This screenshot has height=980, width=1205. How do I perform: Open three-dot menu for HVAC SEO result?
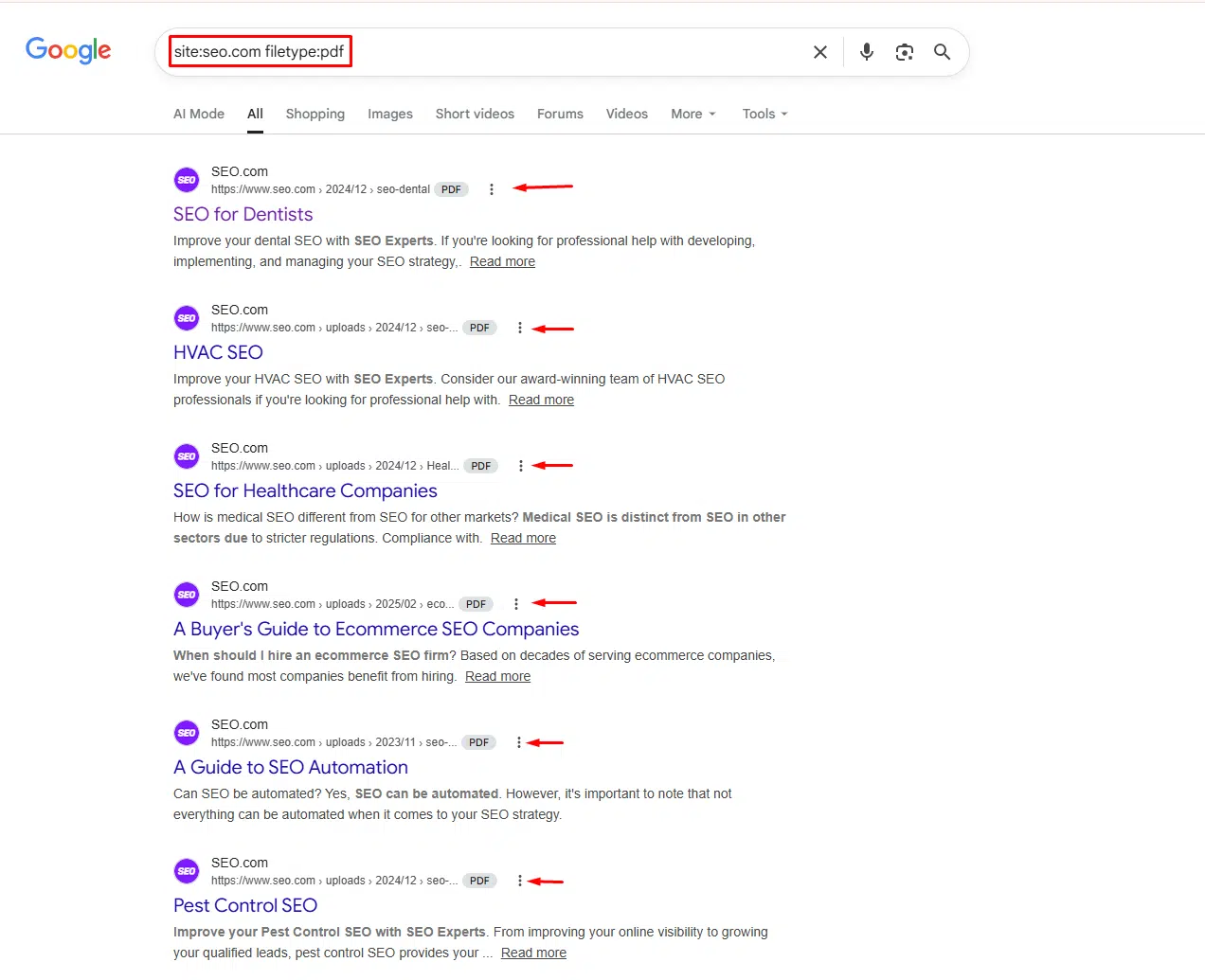click(519, 328)
